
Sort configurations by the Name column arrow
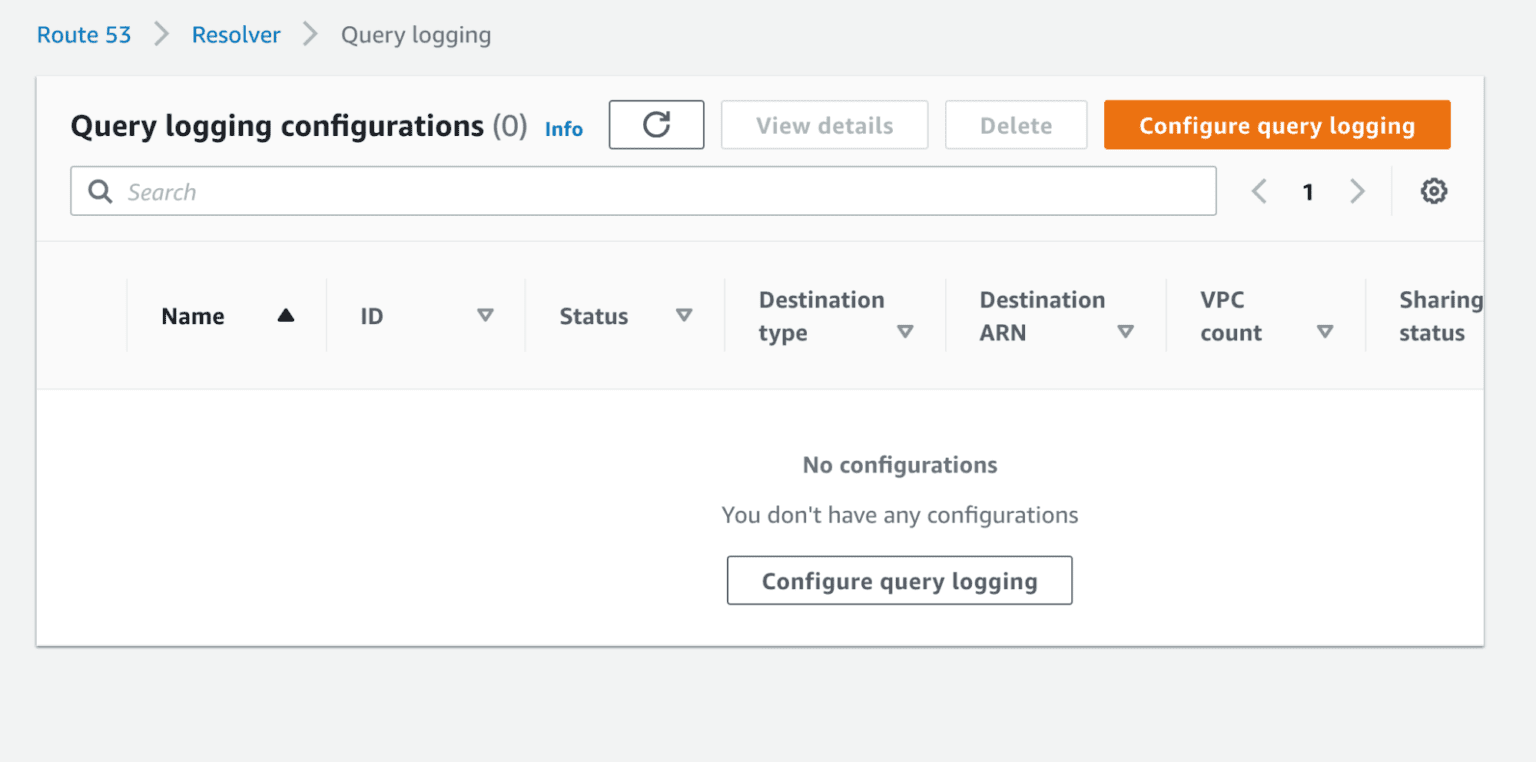(286, 315)
